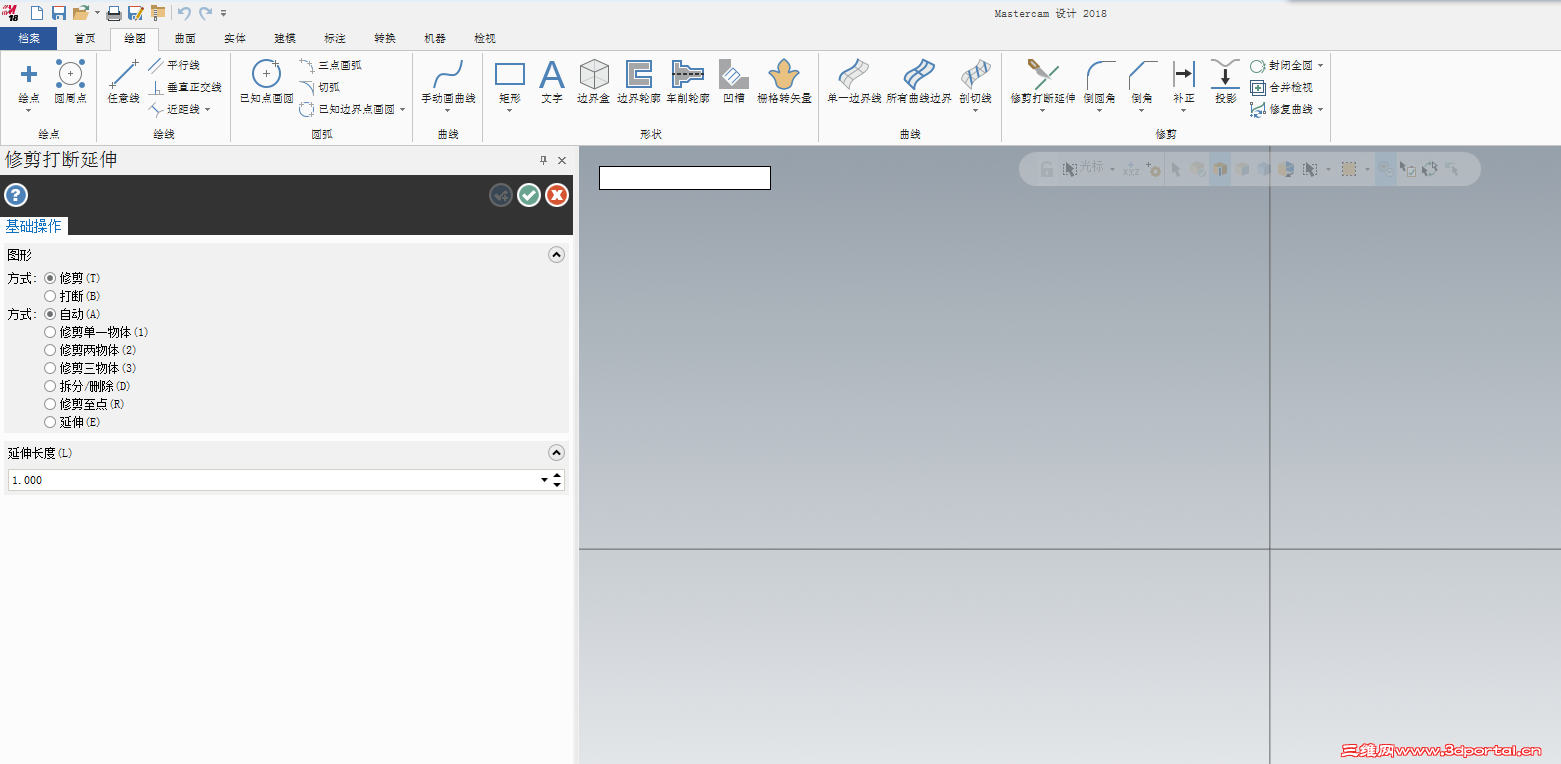
Task: Click the blue help question mark icon
Action: (x=16, y=195)
